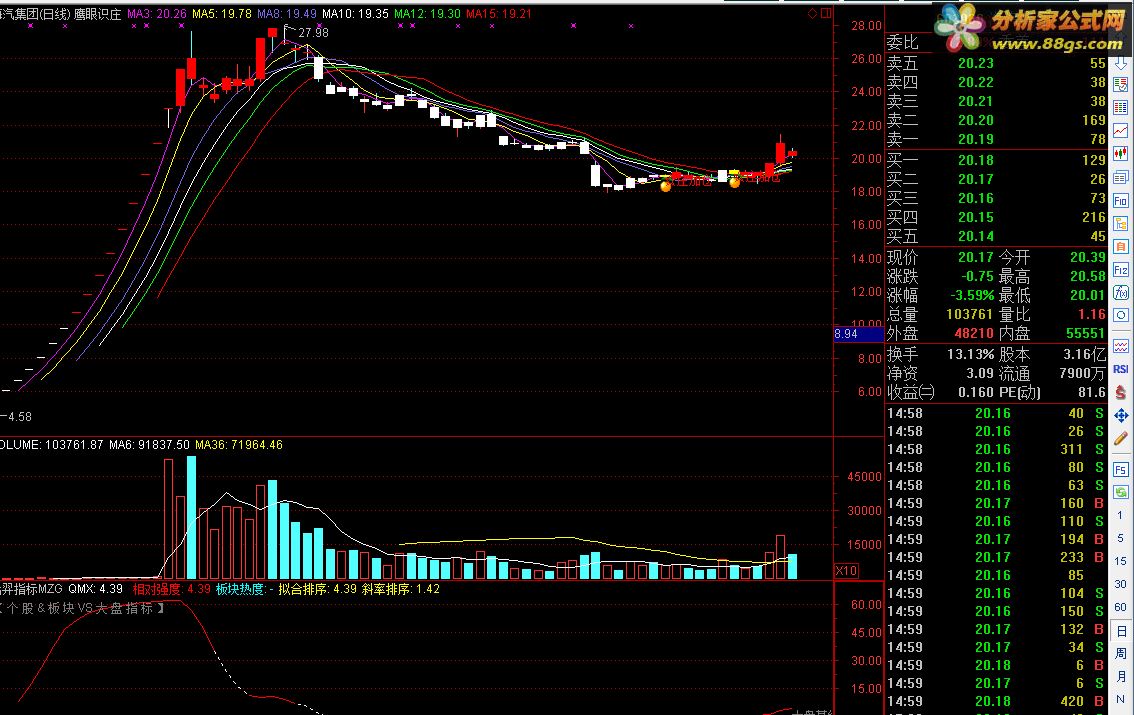The height and width of the screenshot is (715, 1134).
Task: Switch to 1-minute period
Action: coord(1120,515)
